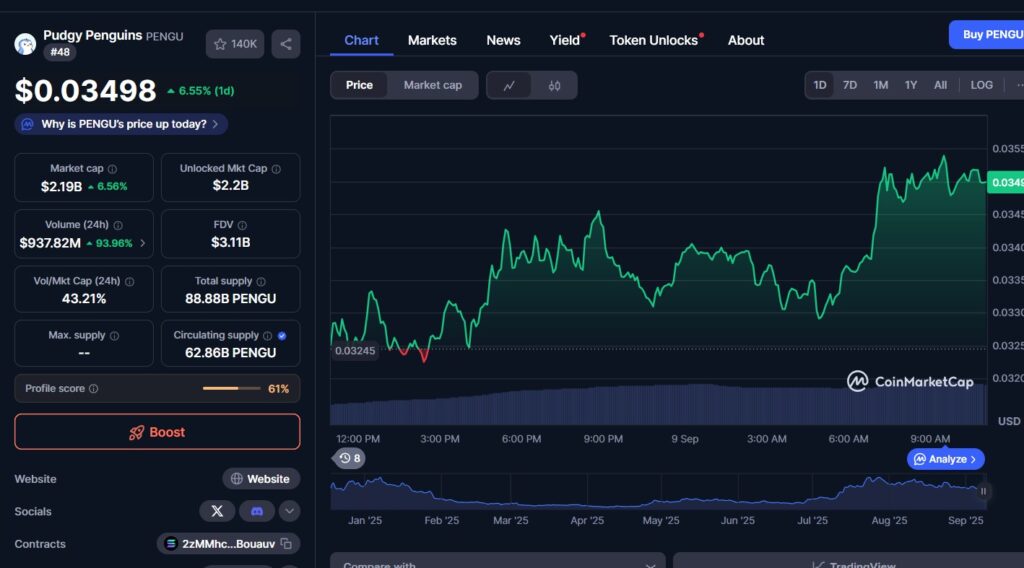
Task: Open Total supply info icon
Action: [x=261, y=281]
